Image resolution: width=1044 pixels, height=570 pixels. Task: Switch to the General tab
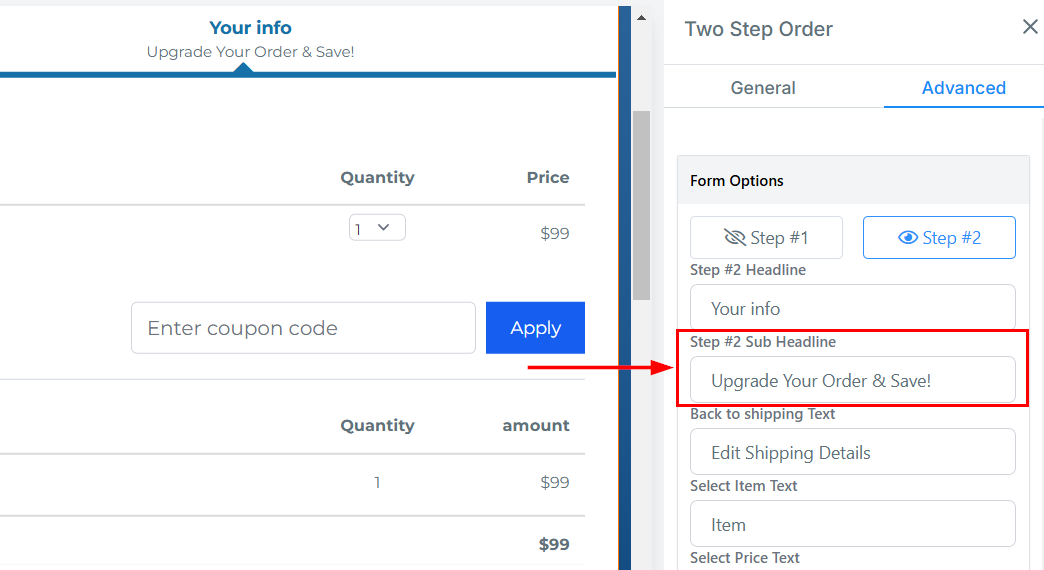click(x=763, y=88)
